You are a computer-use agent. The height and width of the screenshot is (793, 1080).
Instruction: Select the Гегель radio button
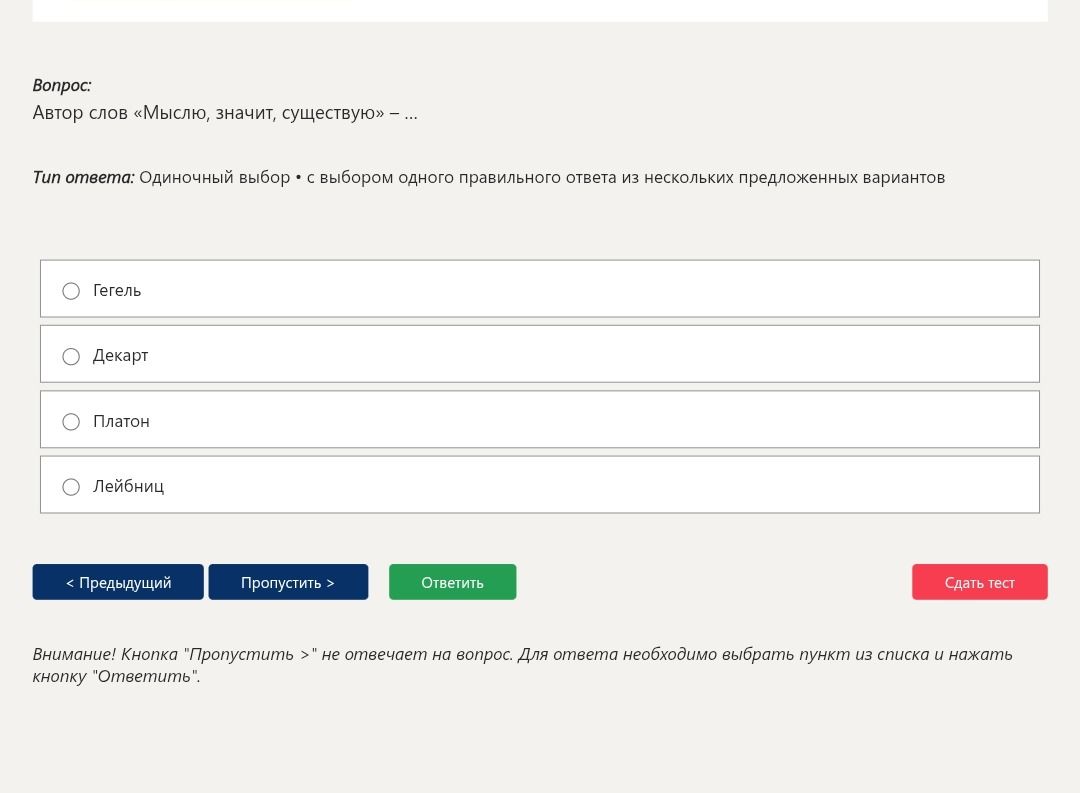[71, 291]
